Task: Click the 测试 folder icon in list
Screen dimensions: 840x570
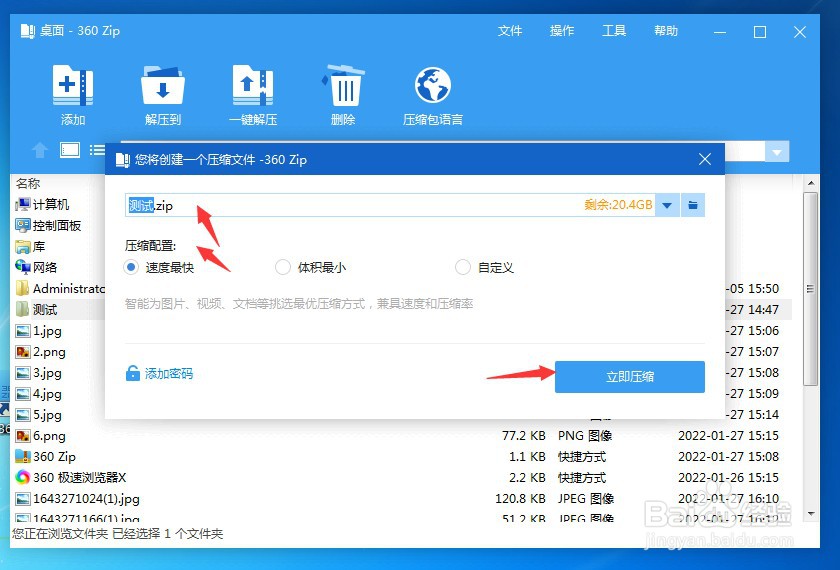Action: click(x=22, y=309)
